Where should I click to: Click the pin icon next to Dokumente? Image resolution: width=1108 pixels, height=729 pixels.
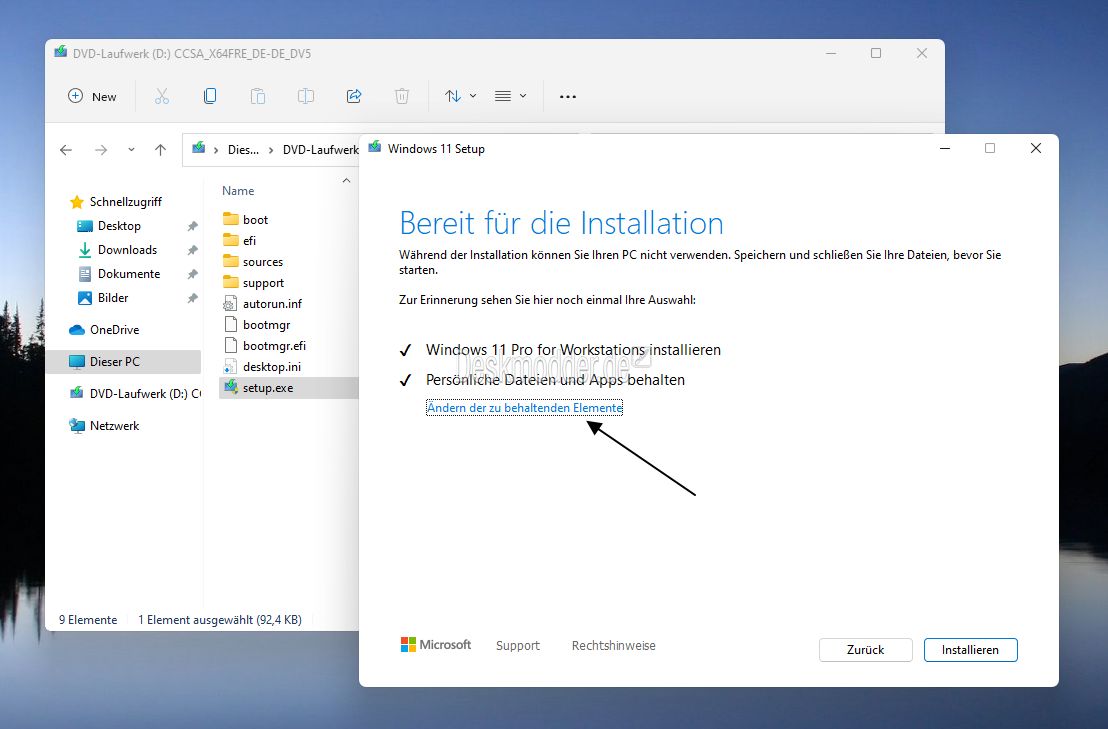coord(192,274)
